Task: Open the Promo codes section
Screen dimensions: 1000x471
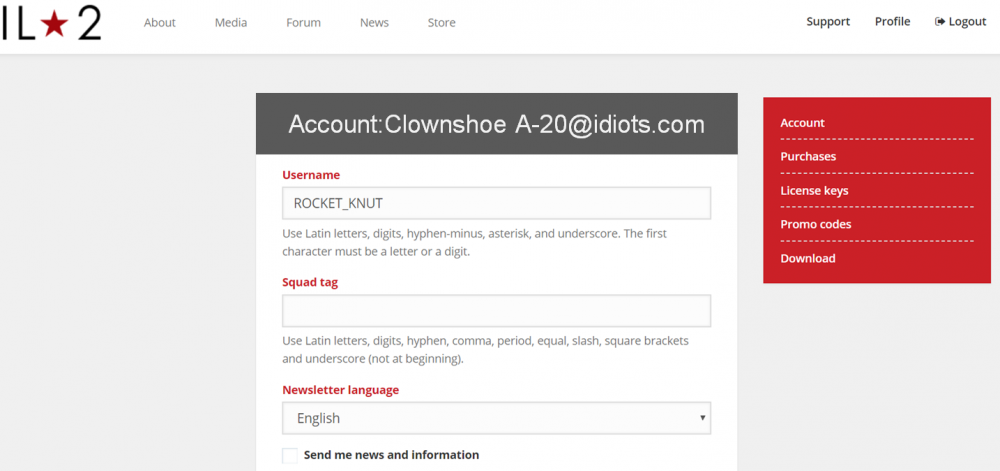Action: 816,225
